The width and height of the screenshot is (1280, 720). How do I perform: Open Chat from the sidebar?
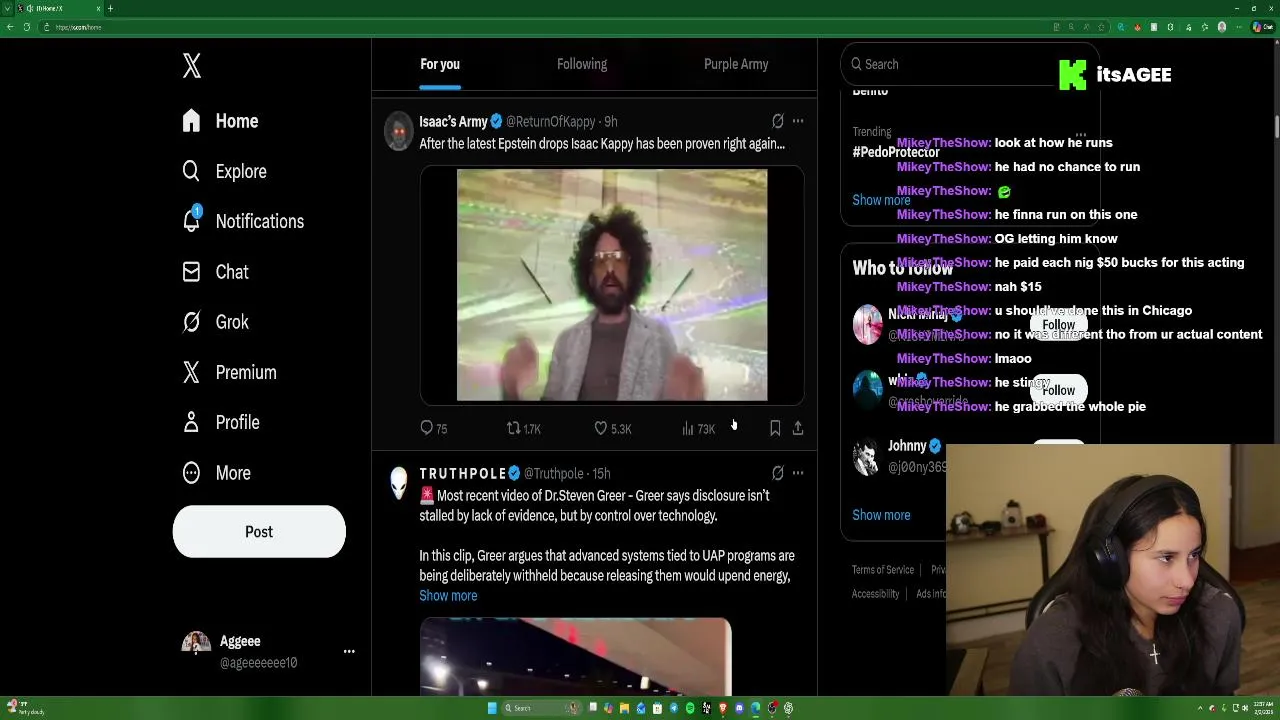[215, 272]
